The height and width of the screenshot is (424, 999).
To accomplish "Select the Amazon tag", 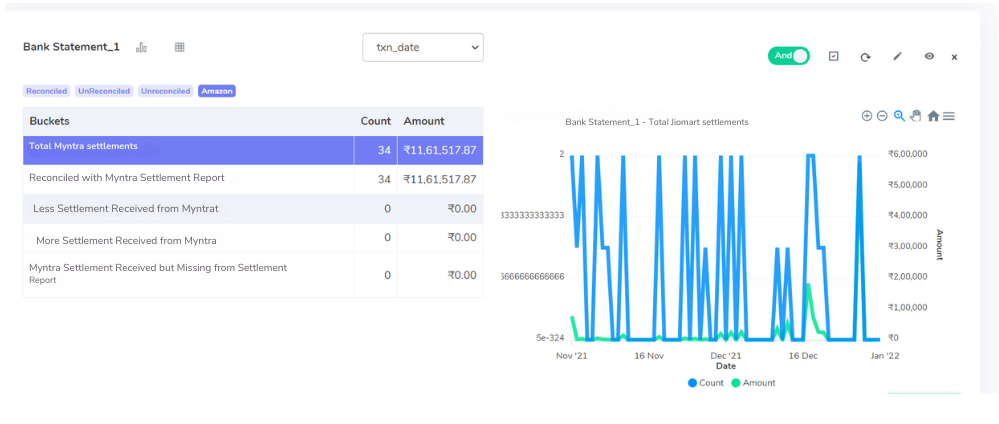I will (x=217, y=91).
